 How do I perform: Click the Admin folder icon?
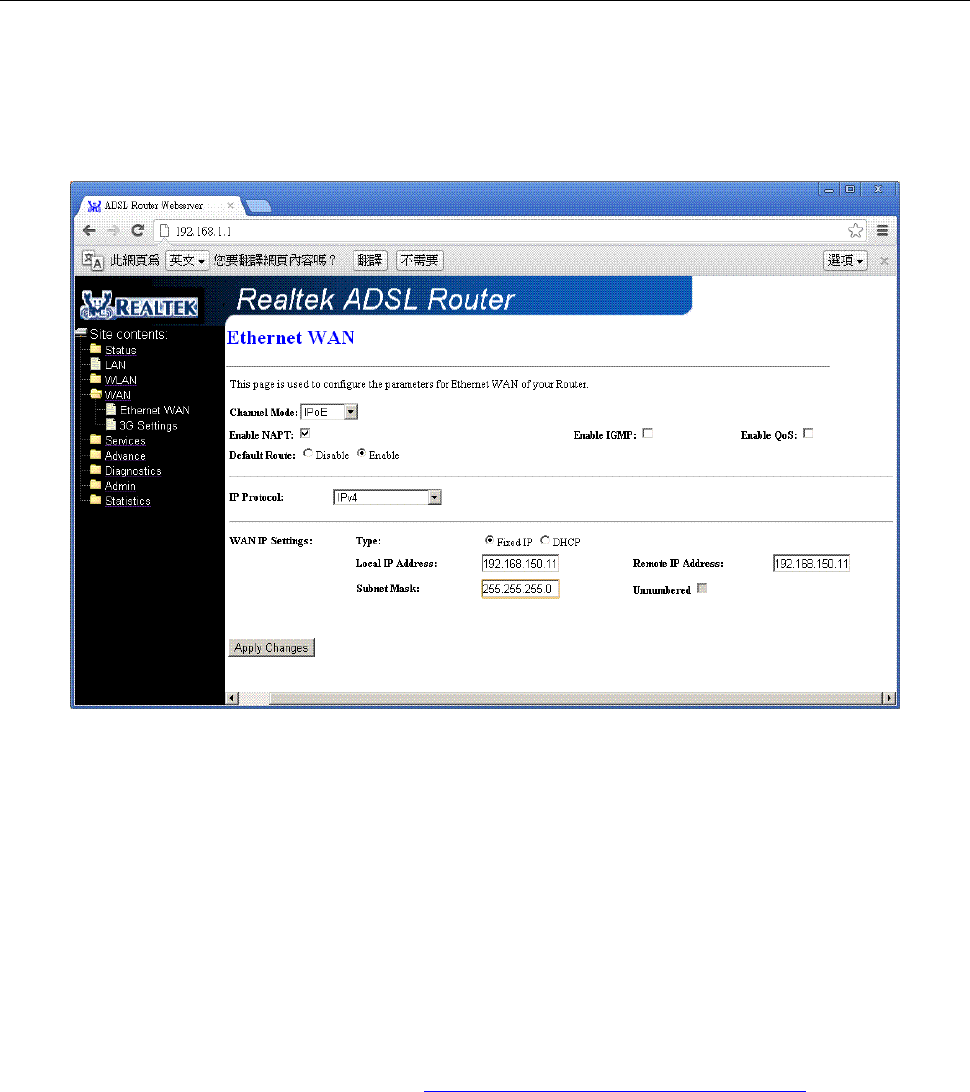(x=96, y=485)
